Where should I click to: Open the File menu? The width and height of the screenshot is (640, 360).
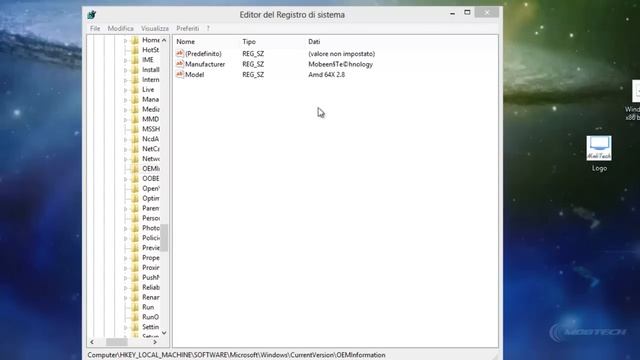pos(95,28)
